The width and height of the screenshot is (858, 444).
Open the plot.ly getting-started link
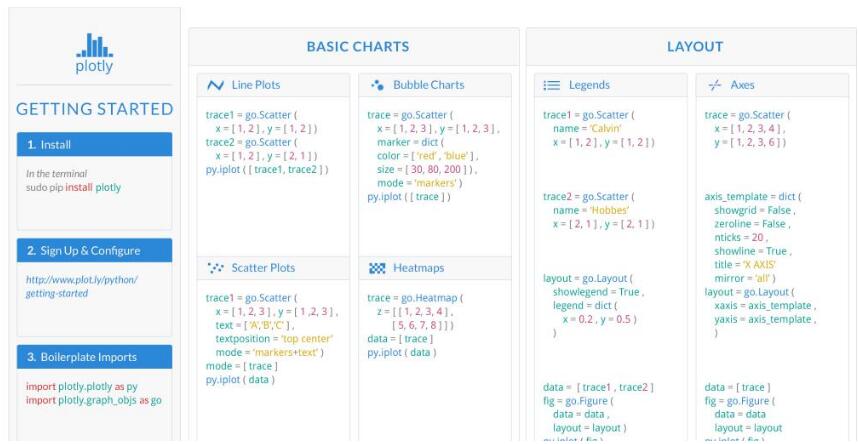(x=82, y=286)
